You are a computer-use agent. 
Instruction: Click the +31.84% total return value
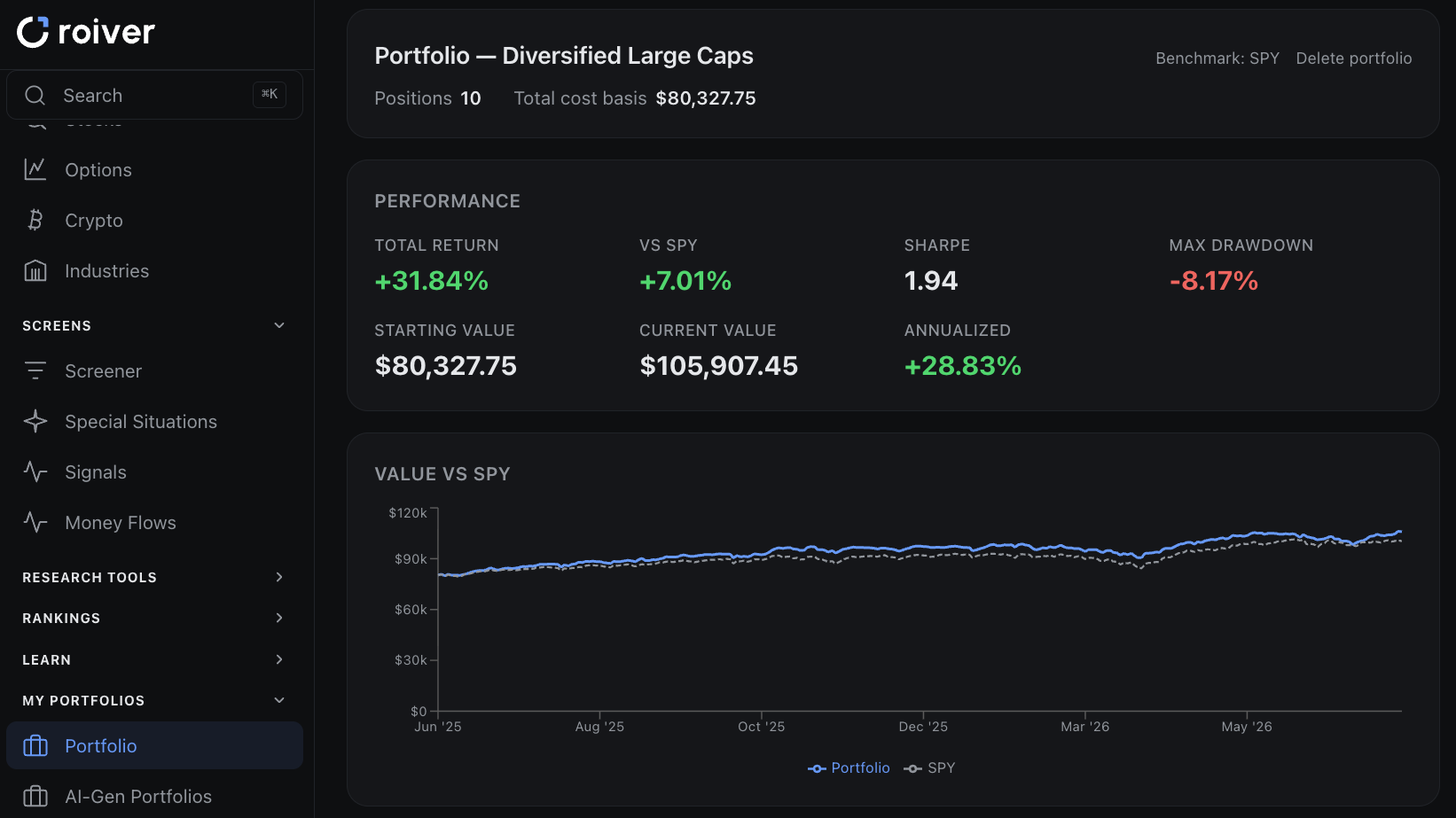pos(432,281)
